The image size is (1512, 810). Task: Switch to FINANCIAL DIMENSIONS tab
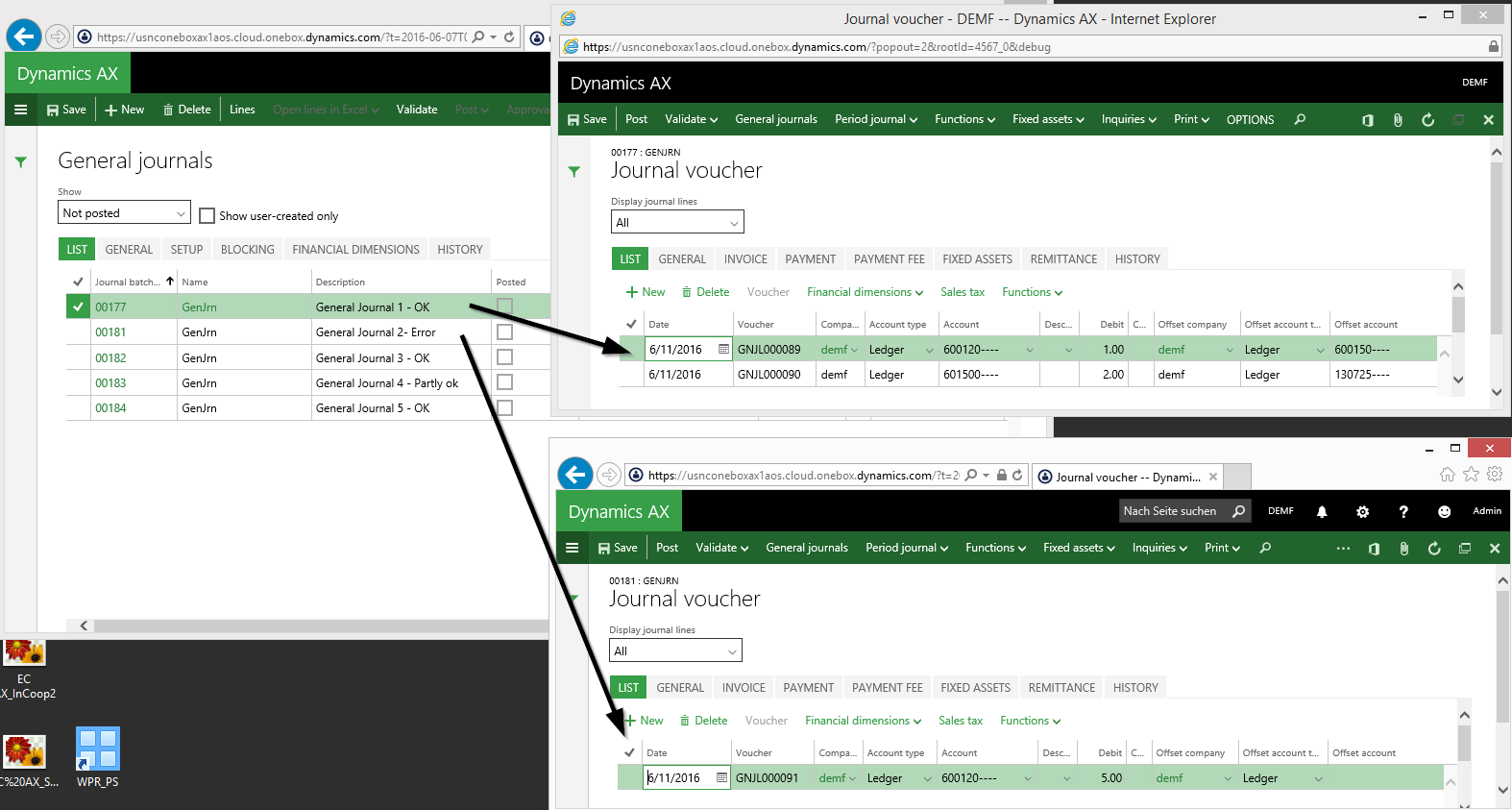pos(355,250)
